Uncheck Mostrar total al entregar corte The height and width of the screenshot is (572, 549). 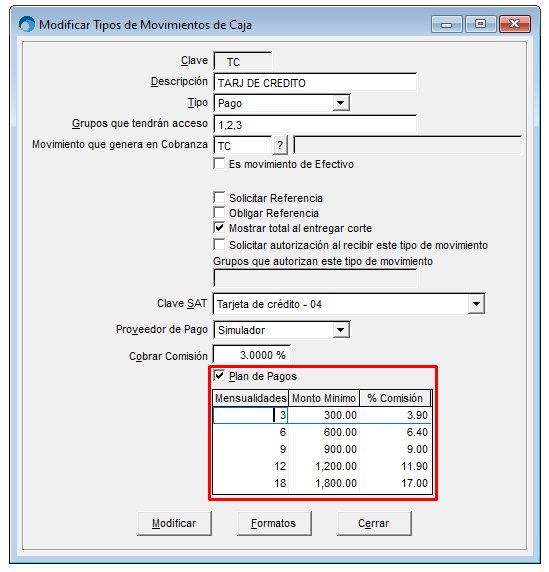click(219, 228)
